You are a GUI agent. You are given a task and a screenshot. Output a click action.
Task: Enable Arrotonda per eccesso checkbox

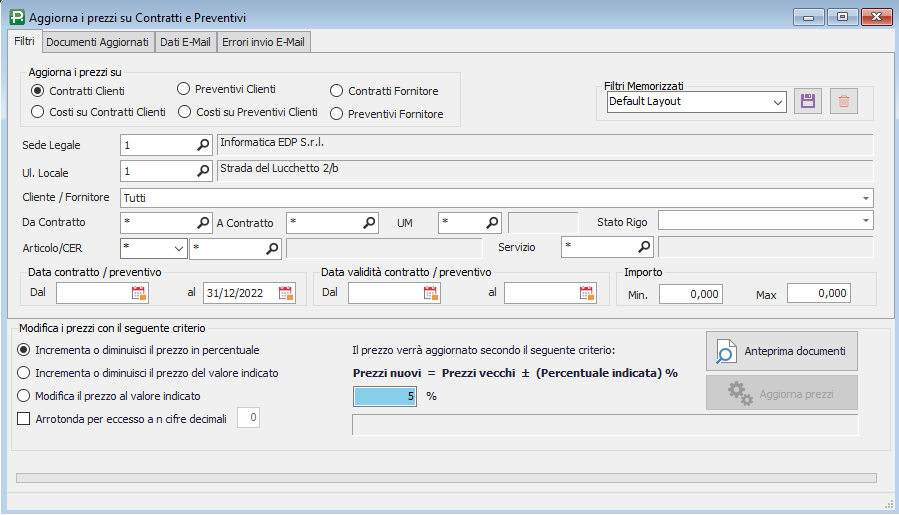(x=25, y=419)
